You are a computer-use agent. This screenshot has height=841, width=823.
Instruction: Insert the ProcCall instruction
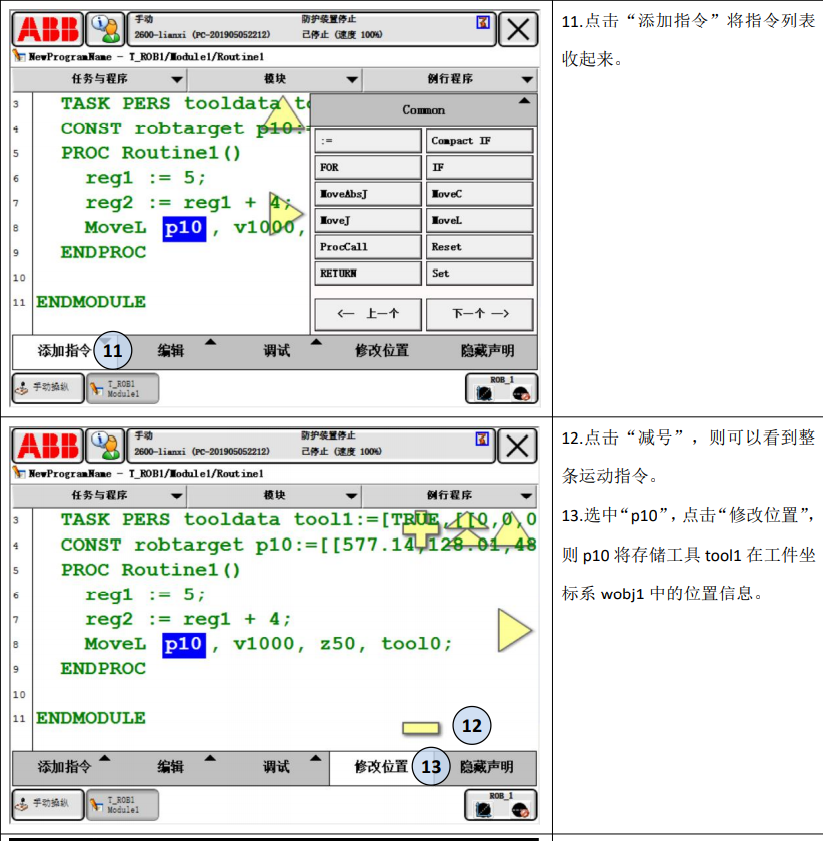368,247
